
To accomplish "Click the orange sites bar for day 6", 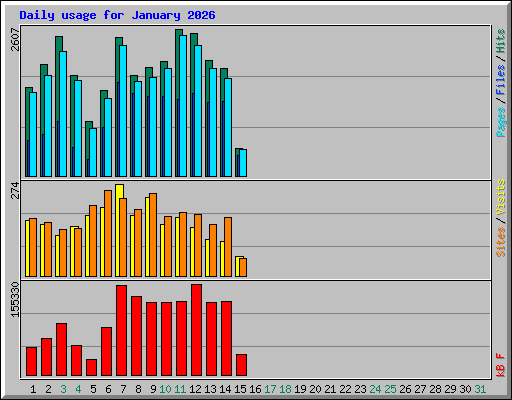I will 108,233.
